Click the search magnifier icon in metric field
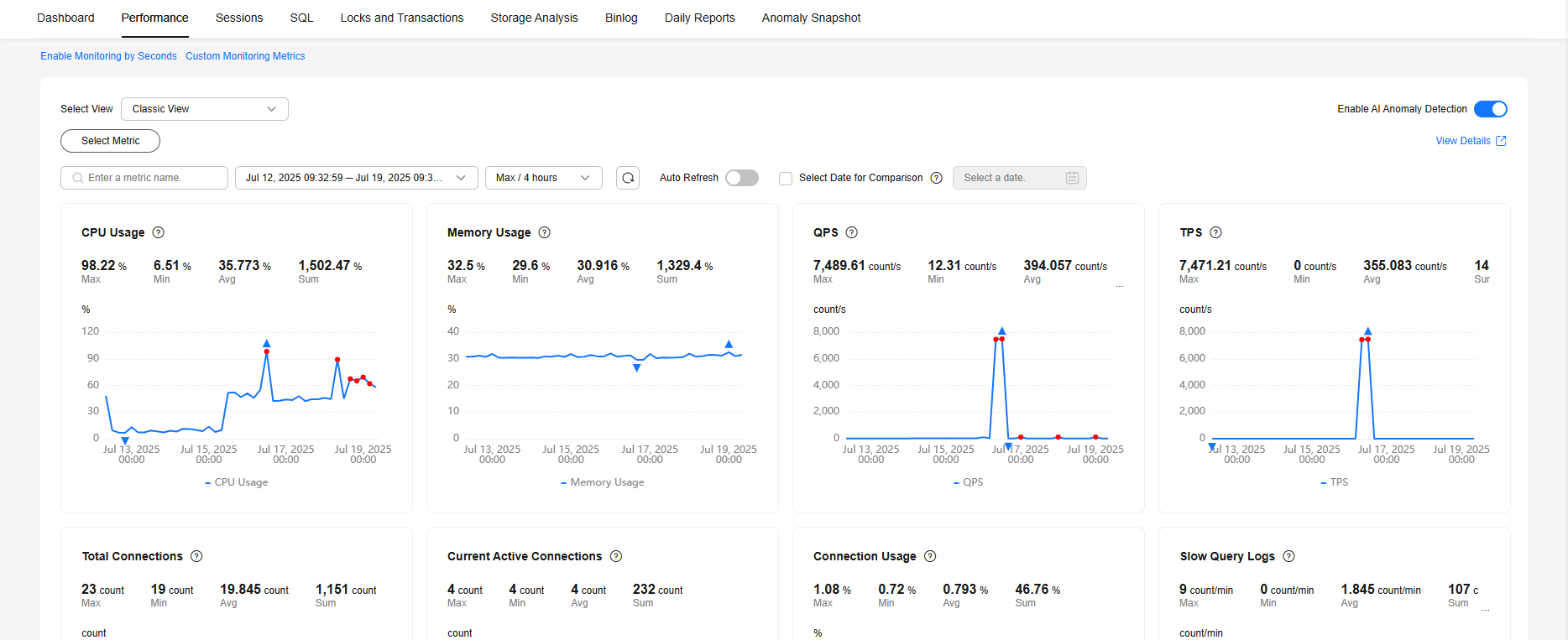The width and height of the screenshot is (1568, 640). (78, 178)
